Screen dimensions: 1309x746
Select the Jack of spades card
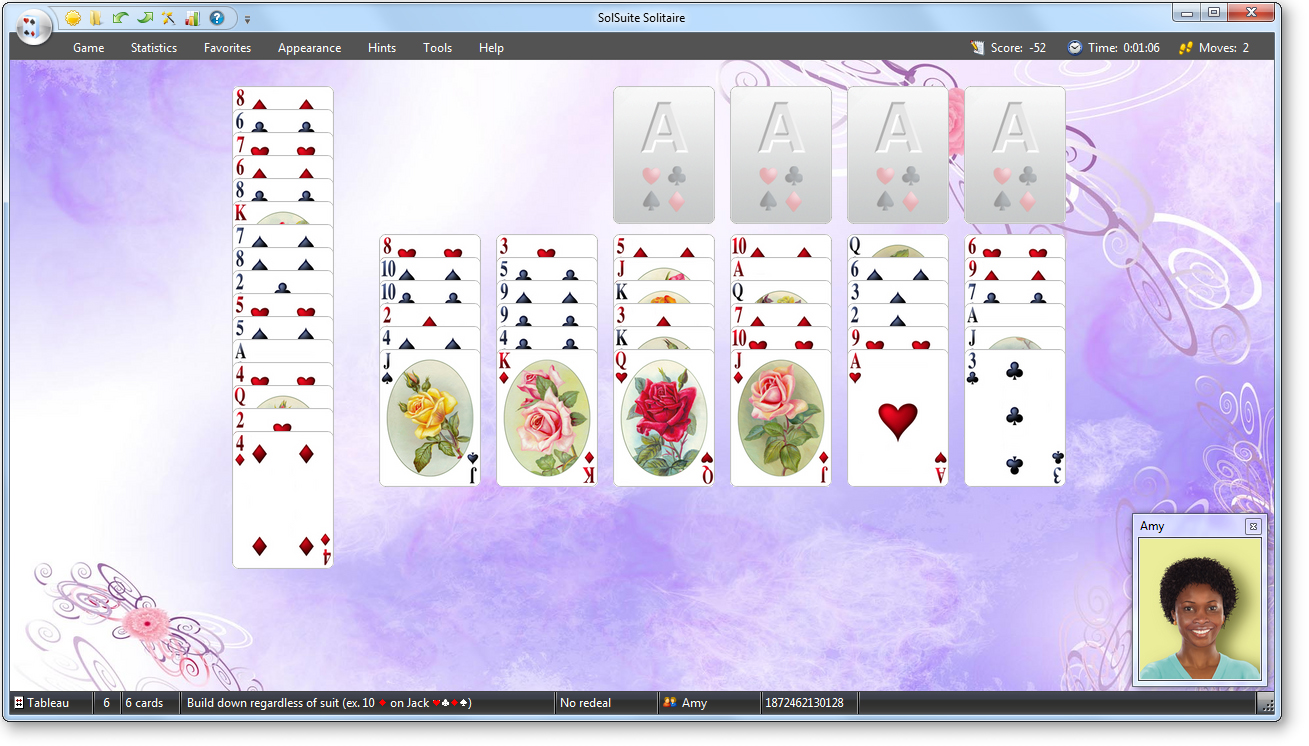point(430,418)
